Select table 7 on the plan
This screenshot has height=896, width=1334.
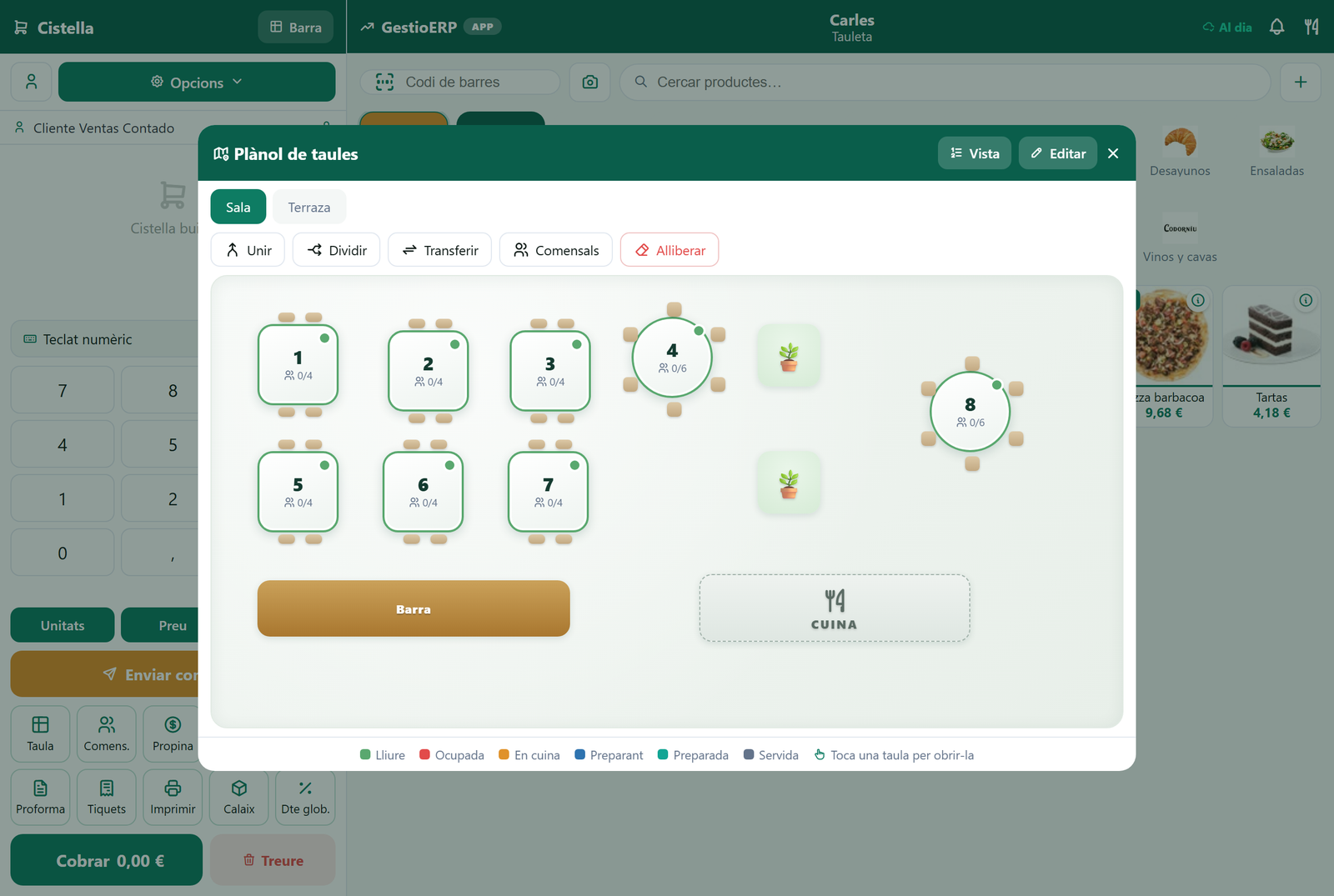pos(548,492)
